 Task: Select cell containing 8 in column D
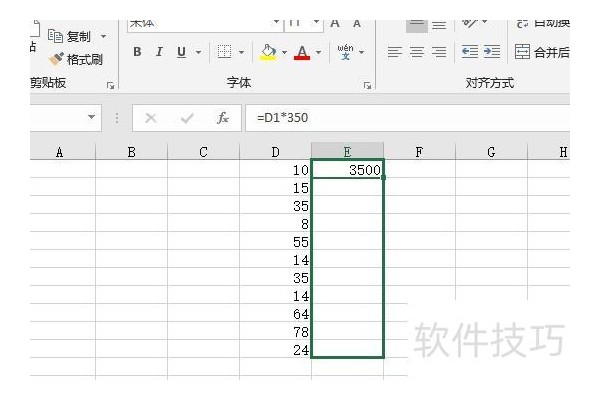coord(275,223)
